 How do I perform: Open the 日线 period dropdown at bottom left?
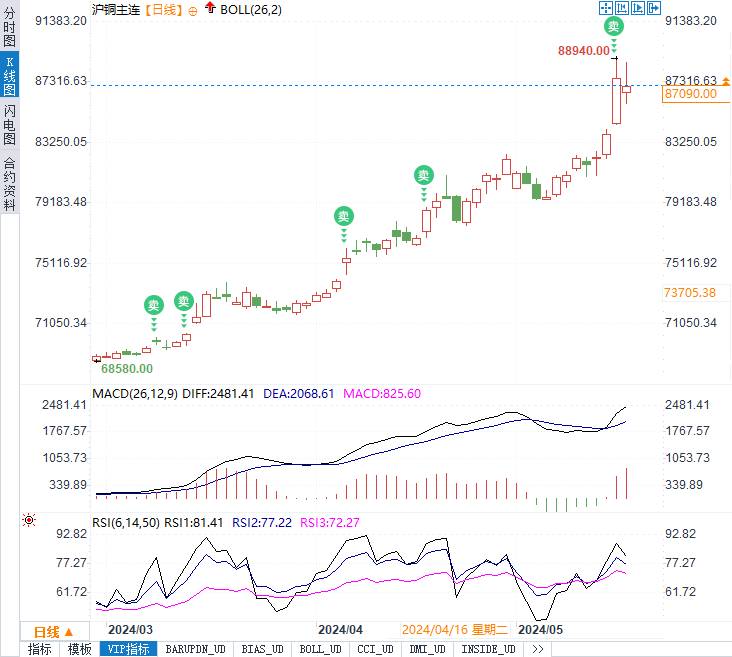53,631
